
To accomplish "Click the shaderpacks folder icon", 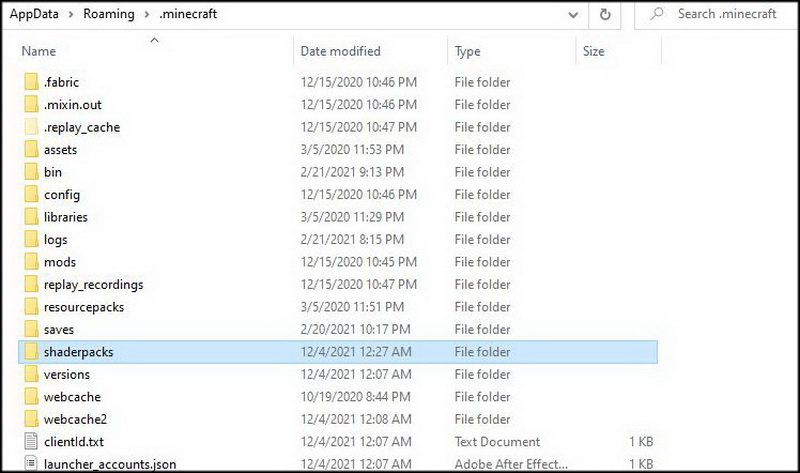I will [31, 351].
